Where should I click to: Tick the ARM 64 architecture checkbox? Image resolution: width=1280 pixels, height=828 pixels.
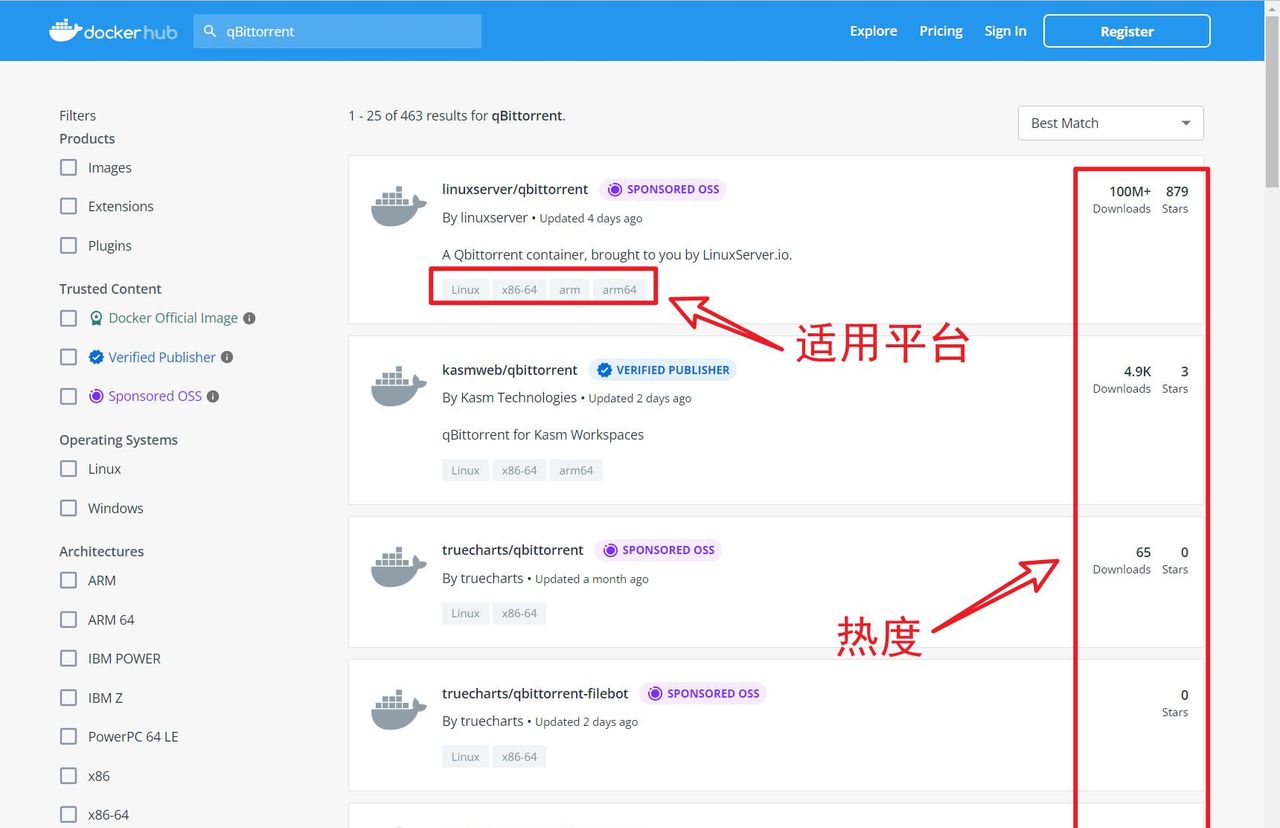pos(68,619)
